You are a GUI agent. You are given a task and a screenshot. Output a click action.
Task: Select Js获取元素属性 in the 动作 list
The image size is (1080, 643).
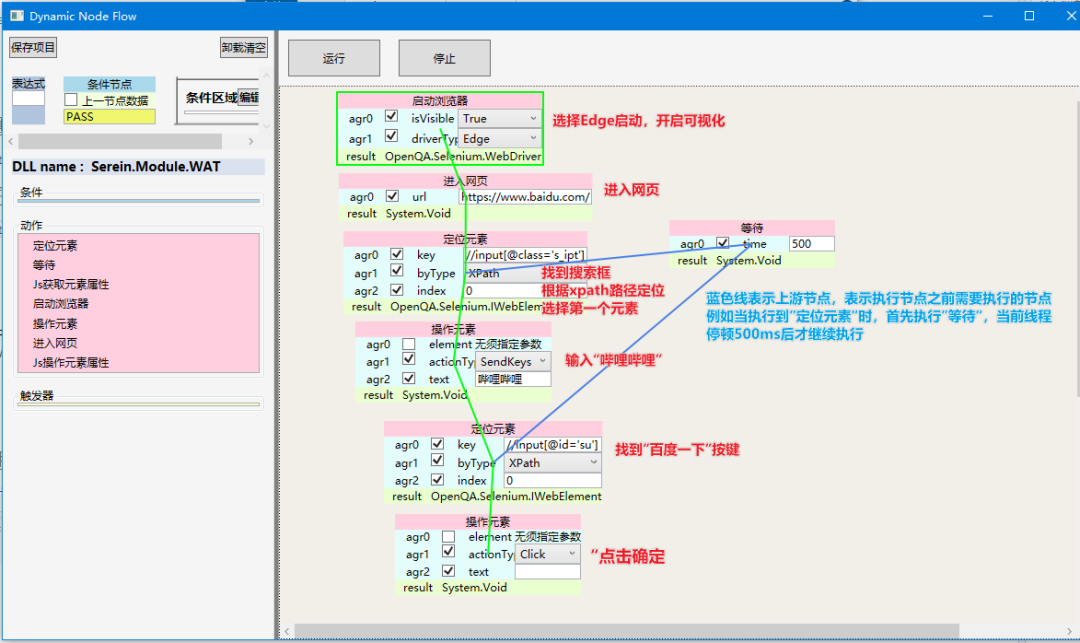pyautogui.click(x=71, y=284)
